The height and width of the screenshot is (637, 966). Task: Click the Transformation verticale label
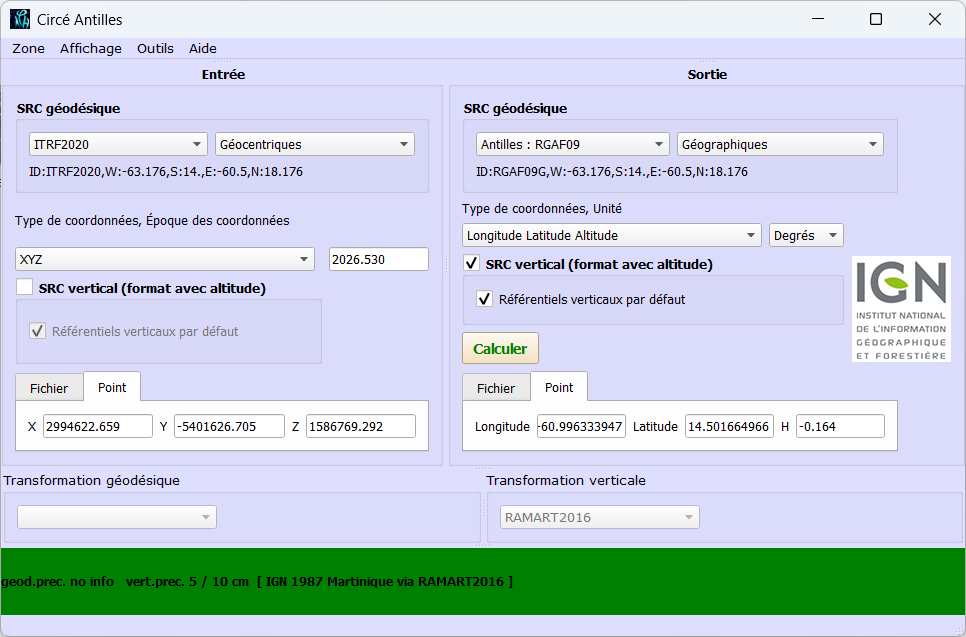566,481
